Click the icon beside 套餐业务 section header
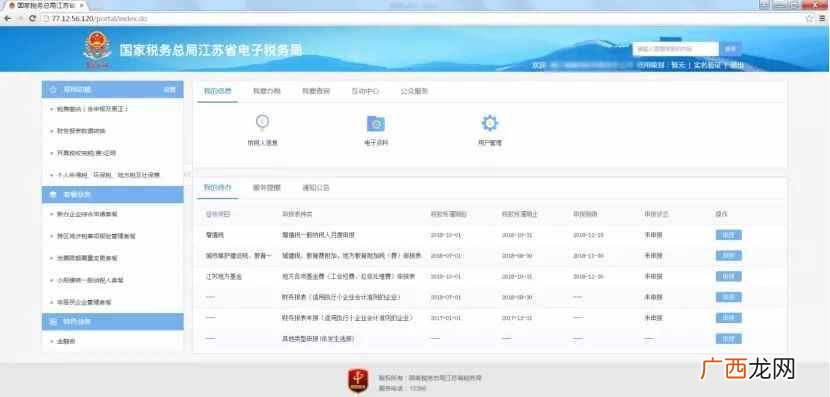Screen dimensions: 830x397 [x=53, y=195]
